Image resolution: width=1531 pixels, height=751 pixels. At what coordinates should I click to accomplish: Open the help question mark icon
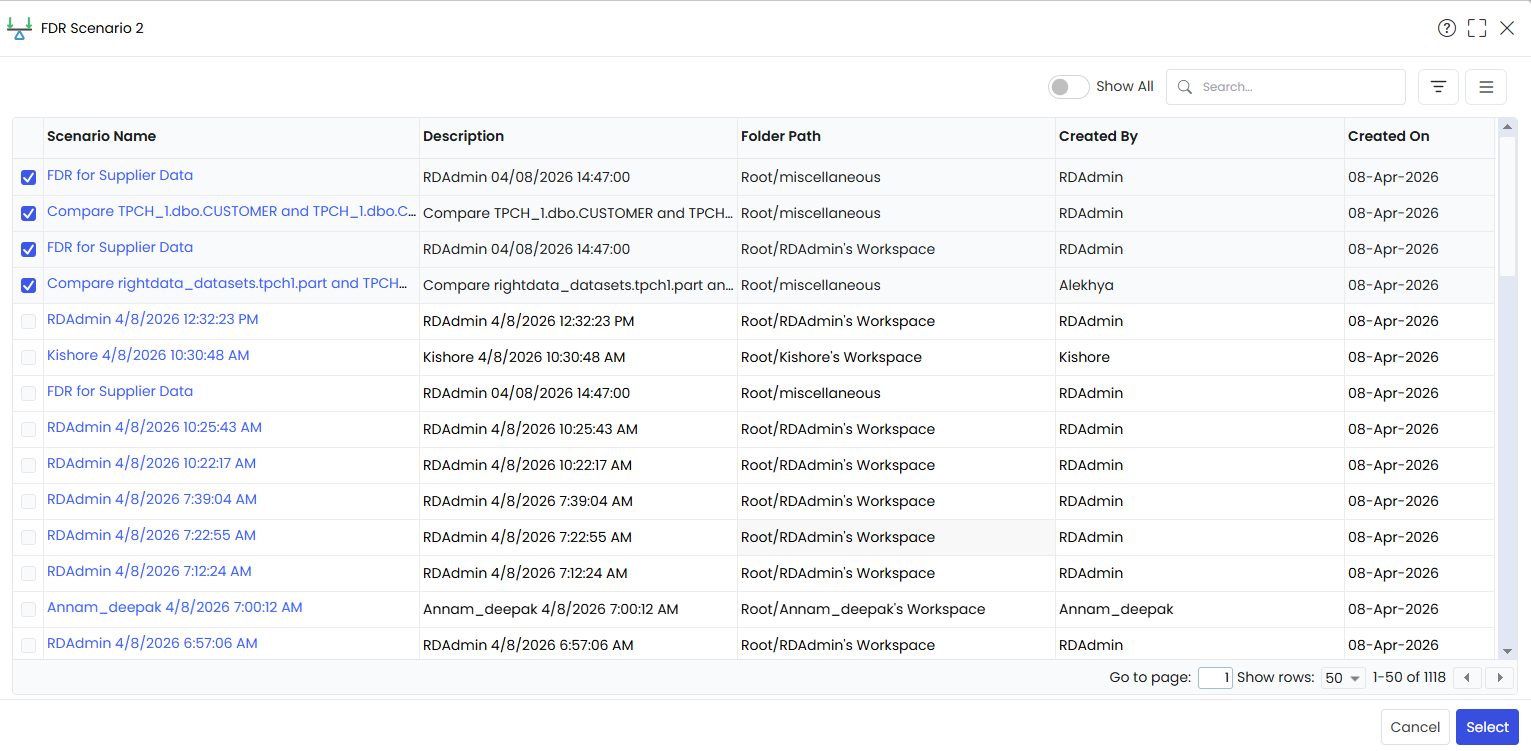1446,28
